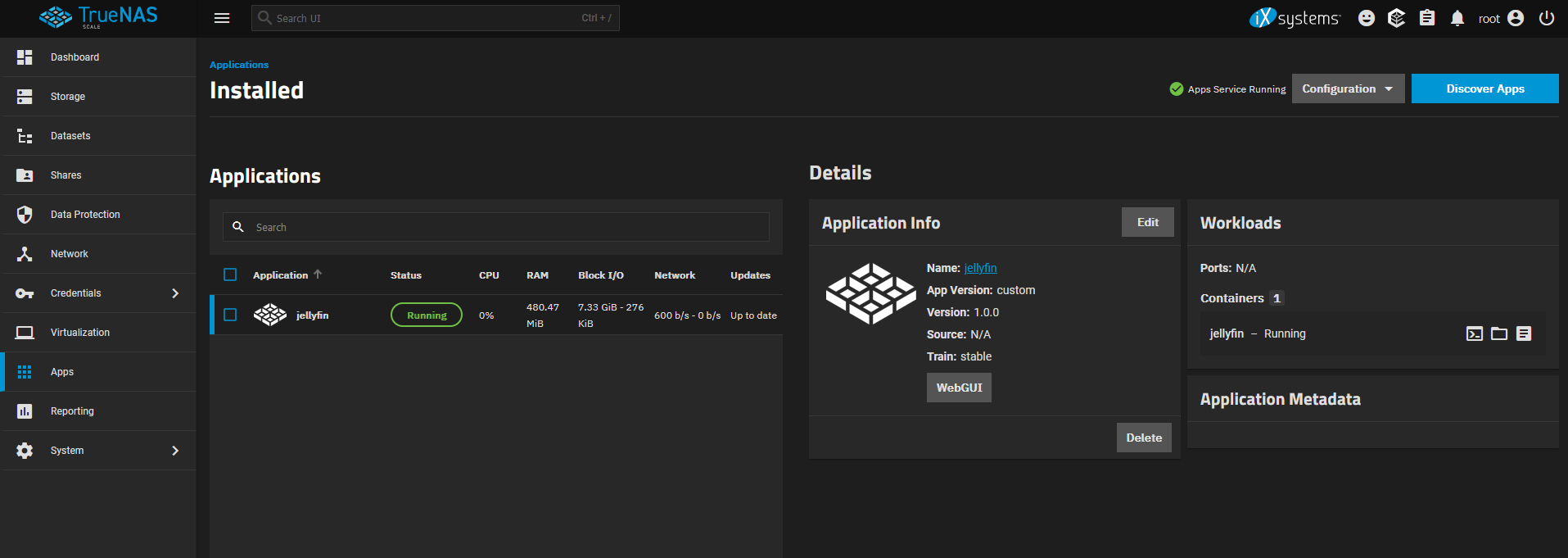Click the search magnifier icon in Applications panel
The width and height of the screenshot is (1568, 558).
(238, 227)
